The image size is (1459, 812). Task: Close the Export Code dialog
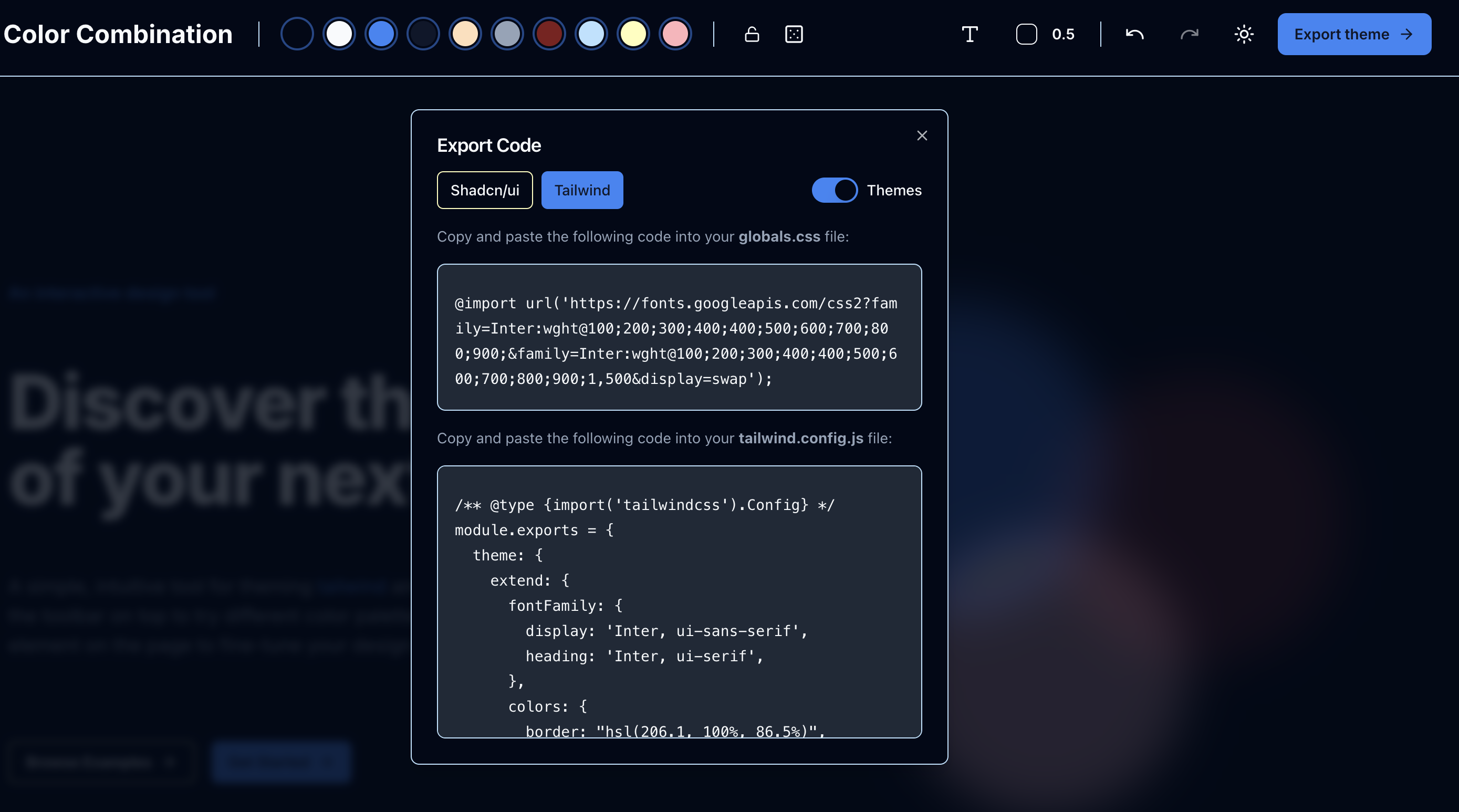click(x=922, y=136)
